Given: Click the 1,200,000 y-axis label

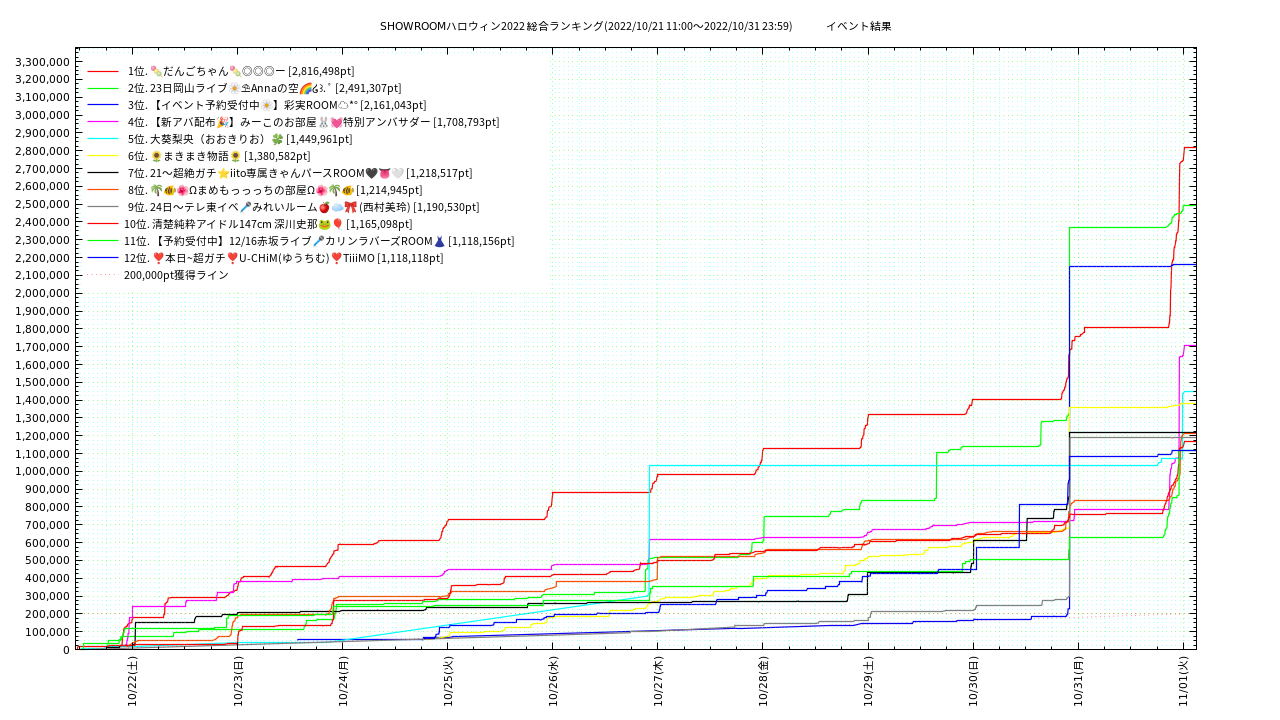Looking at the screenshot, I should click(x=42, y=436).
